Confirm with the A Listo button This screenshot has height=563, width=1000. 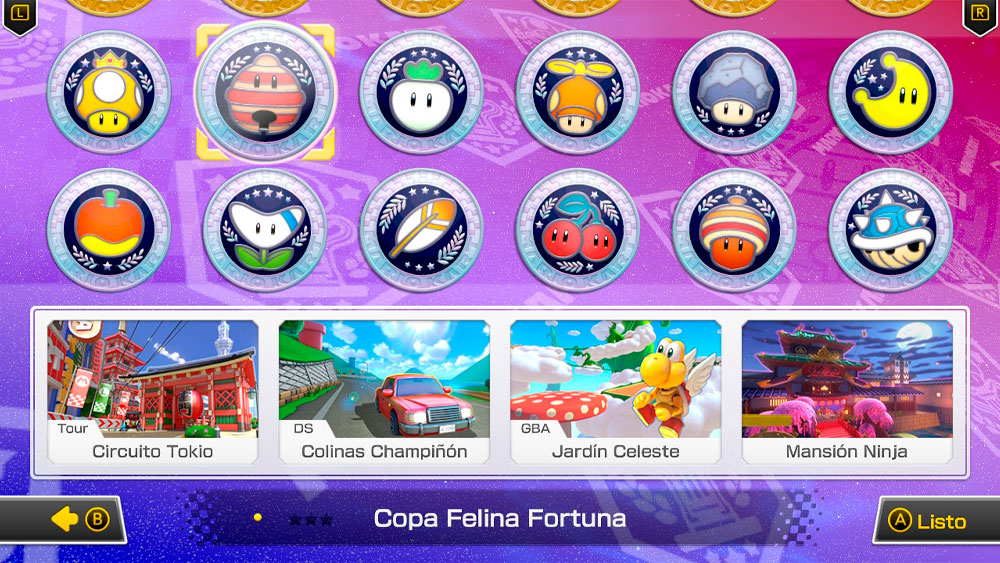click(x=936, y=521)
